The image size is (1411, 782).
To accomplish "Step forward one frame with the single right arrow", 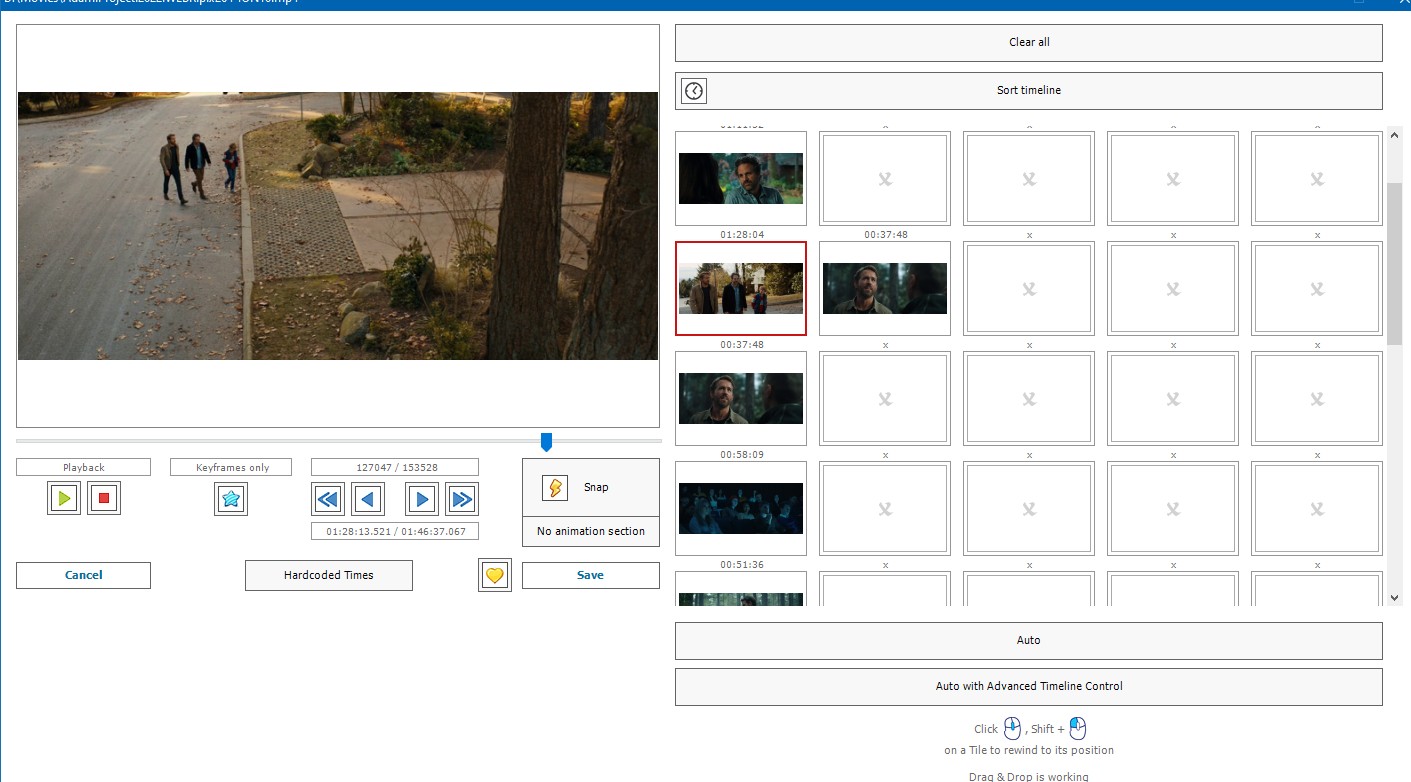I will tap(422, 498).
